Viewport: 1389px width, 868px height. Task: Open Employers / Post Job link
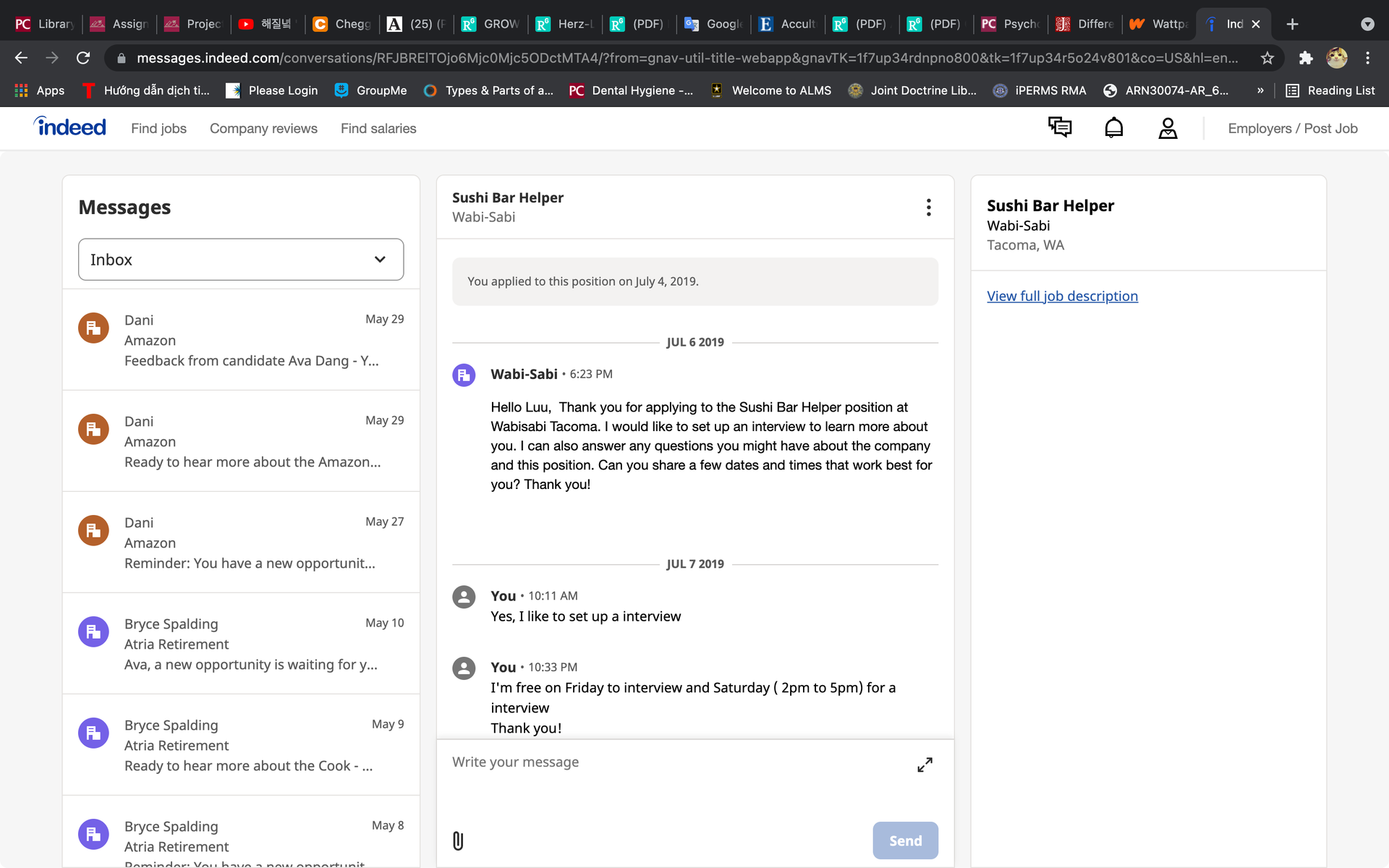[x=1292, y=128]
